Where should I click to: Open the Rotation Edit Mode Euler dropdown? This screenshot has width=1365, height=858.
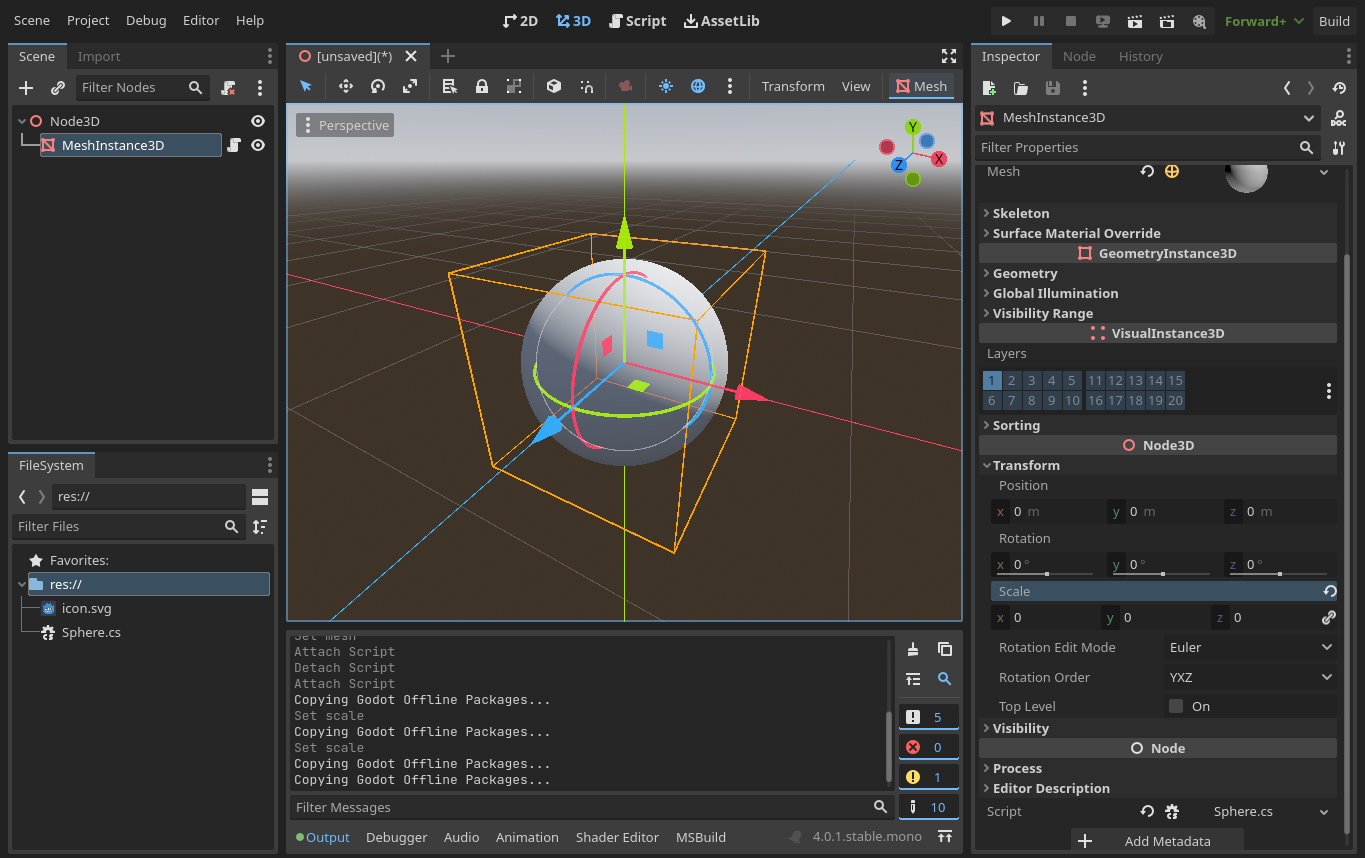[x=1250, y=647]
